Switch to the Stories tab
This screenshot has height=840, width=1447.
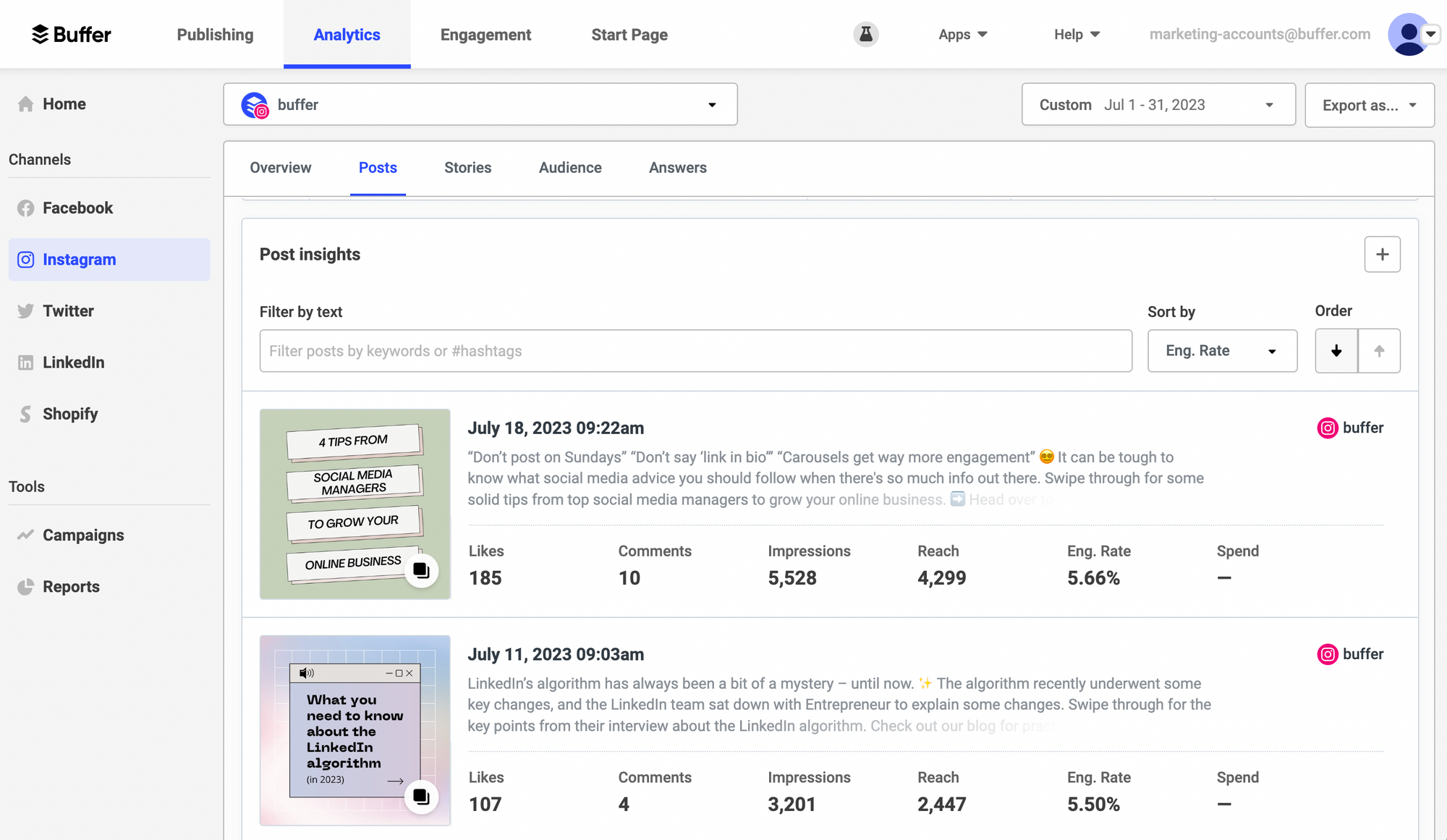coord(467,168)
